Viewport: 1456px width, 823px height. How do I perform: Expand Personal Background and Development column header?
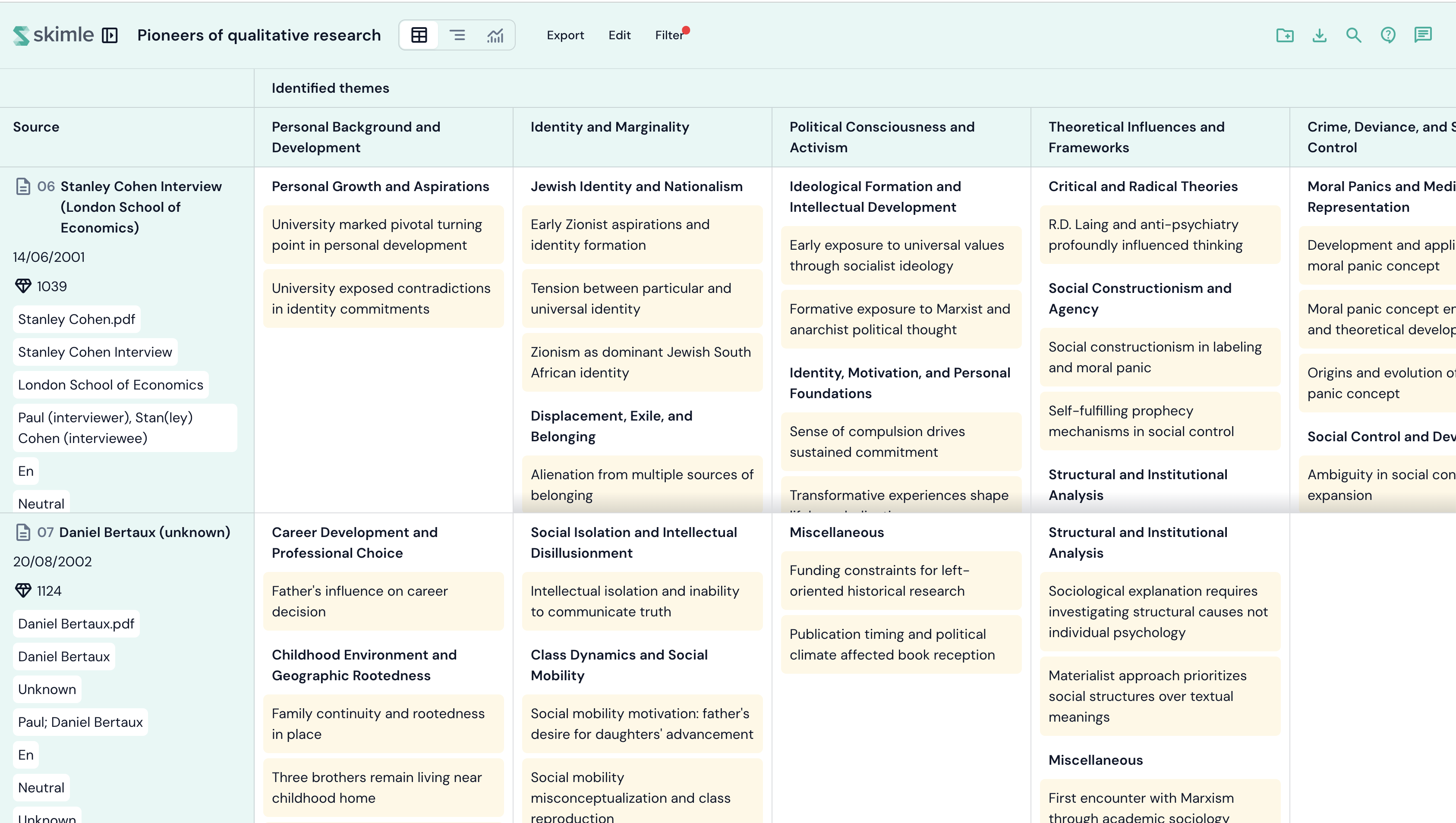(356, 137)
